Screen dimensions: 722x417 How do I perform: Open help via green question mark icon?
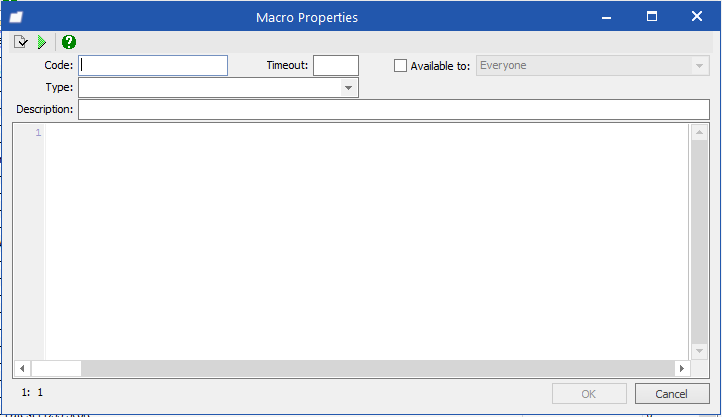(x=69, y=42)
